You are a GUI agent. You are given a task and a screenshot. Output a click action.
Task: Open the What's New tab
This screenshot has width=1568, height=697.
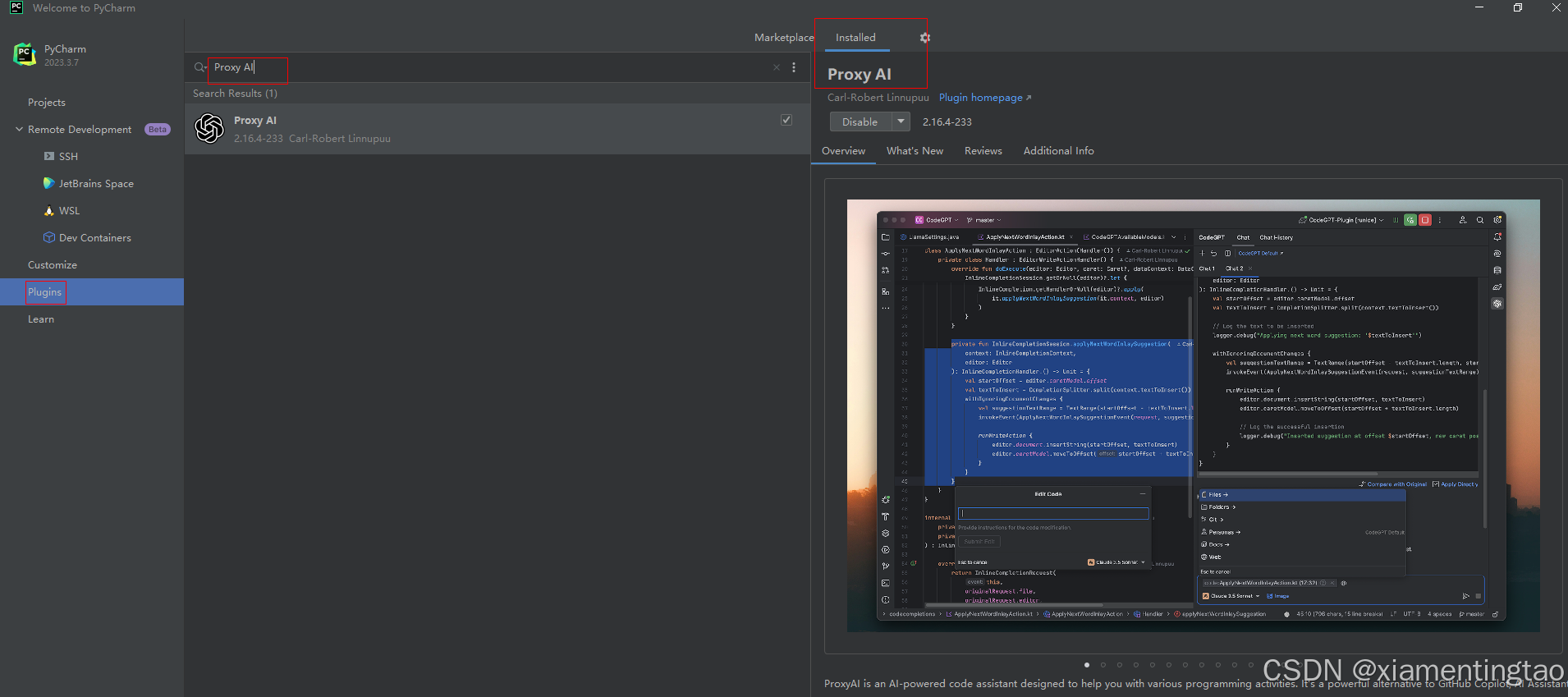click(915, 151)
